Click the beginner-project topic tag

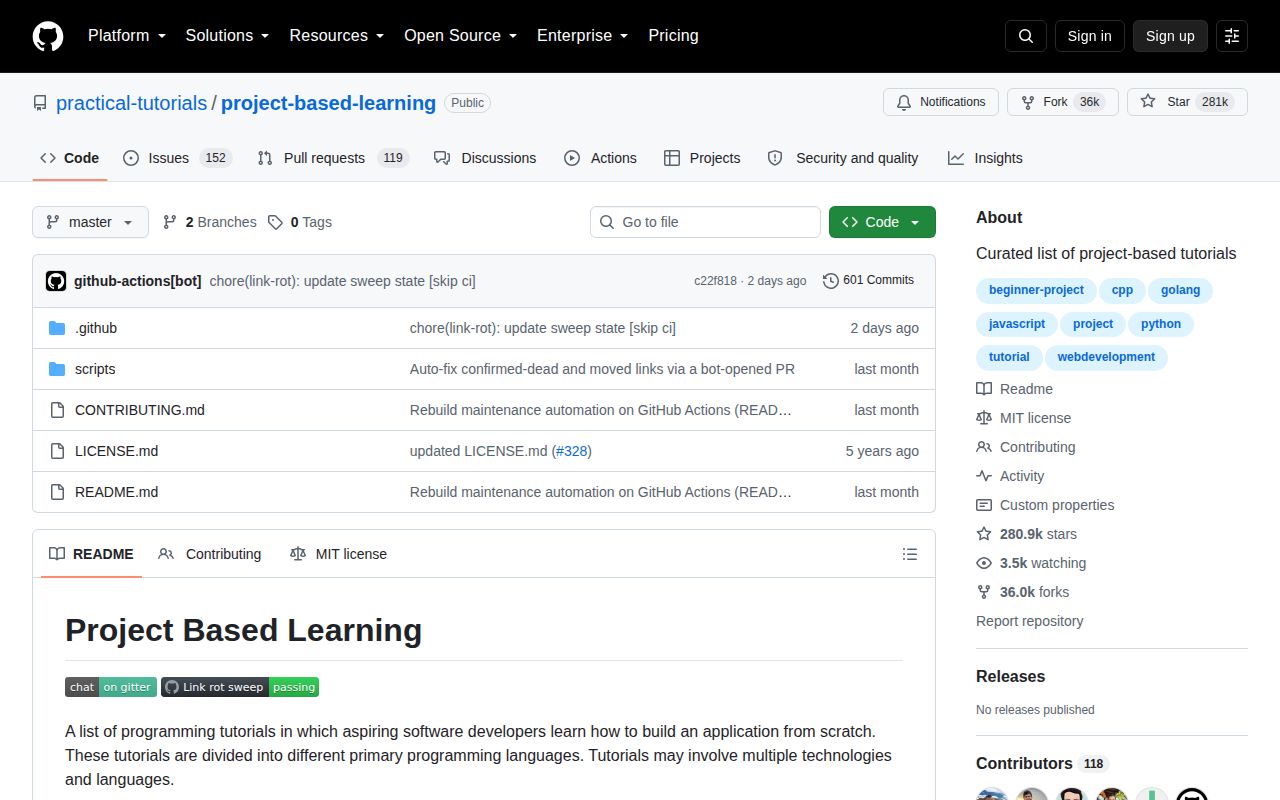click(1036, 290)
